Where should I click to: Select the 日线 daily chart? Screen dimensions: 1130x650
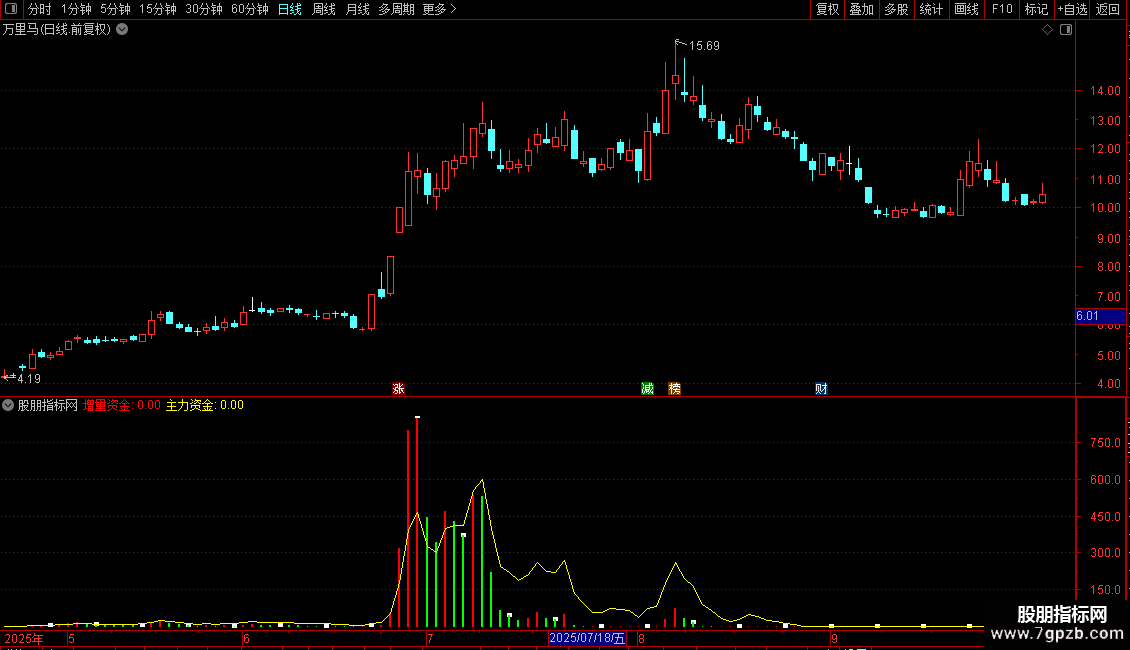point(290,9)
